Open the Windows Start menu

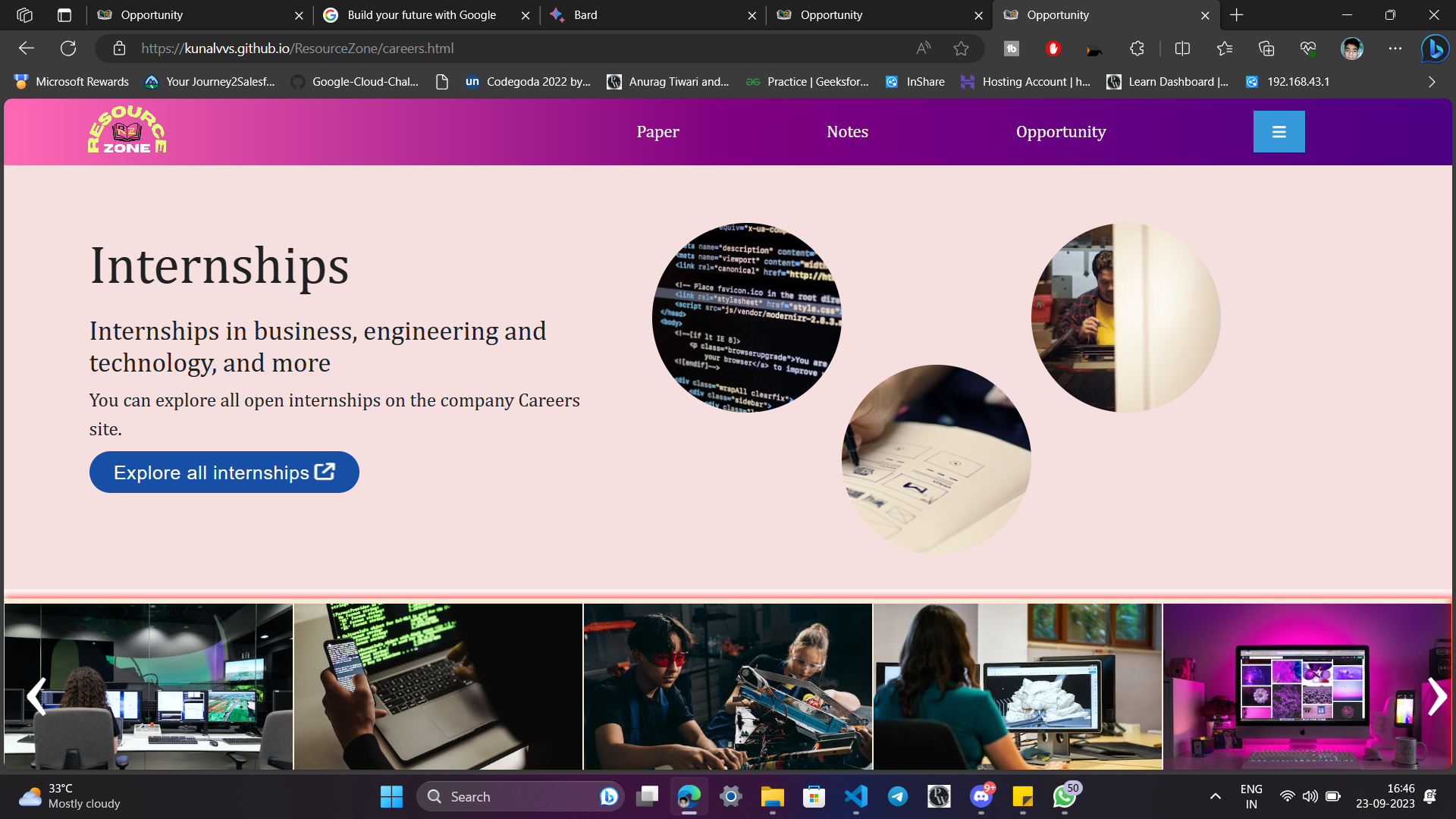pos(391,796)
